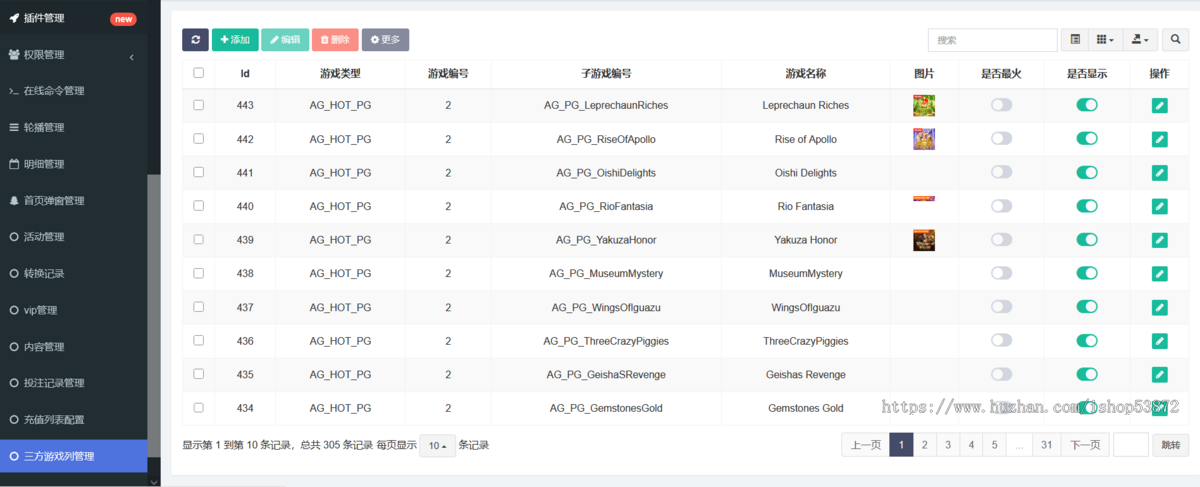Disable 是否显示 for Yakuza Honor
This screenshot has height=487, width=1200.
click(x=1087, y=240)
